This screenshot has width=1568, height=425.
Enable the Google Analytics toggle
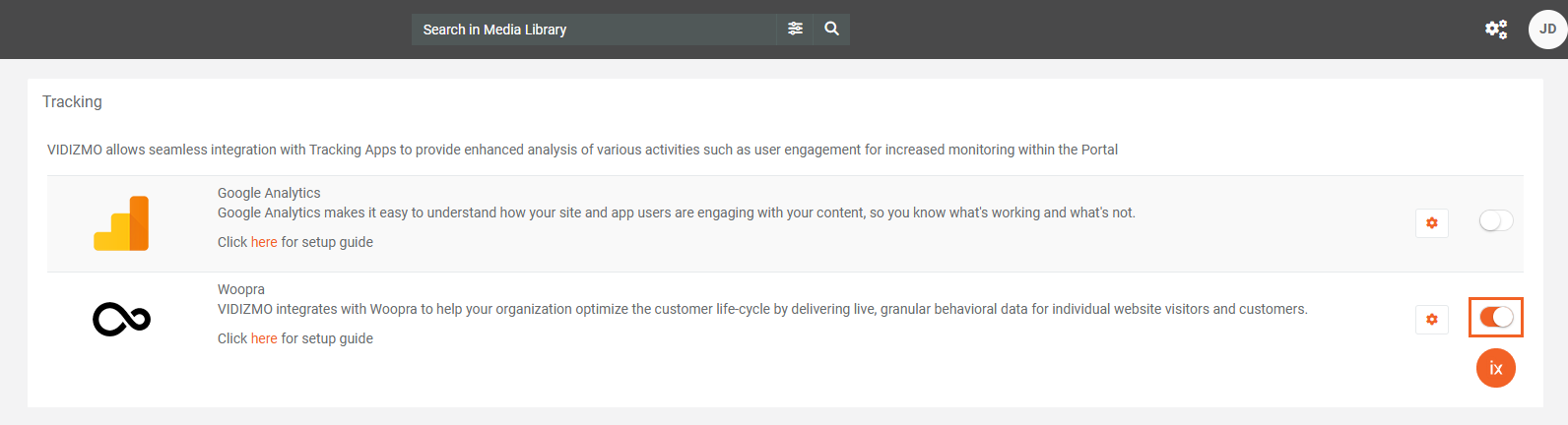click(1495, 221)
